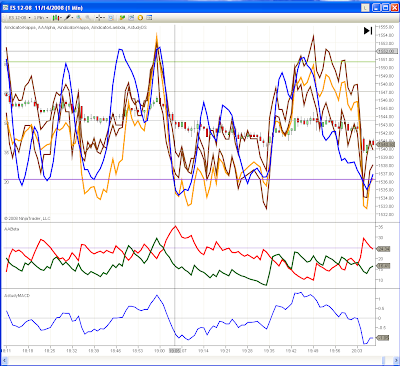
Task: Minimize the chart window
Action: (377, 8)
